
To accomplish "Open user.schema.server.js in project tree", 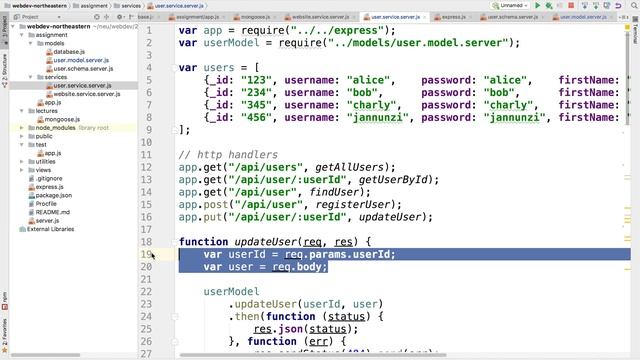I will click(83, 69).
